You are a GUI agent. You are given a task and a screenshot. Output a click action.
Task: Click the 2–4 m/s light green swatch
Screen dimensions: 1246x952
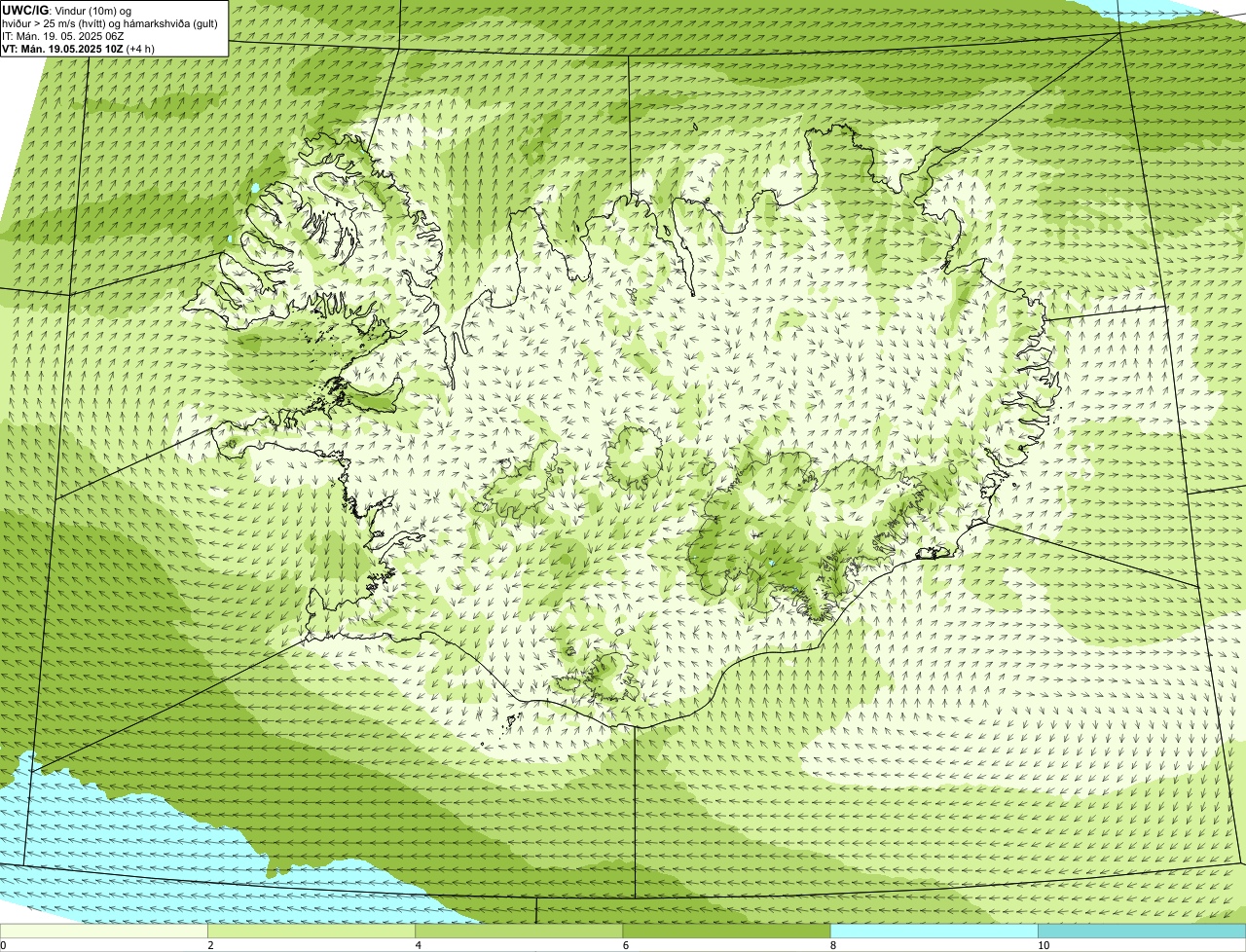311,931
